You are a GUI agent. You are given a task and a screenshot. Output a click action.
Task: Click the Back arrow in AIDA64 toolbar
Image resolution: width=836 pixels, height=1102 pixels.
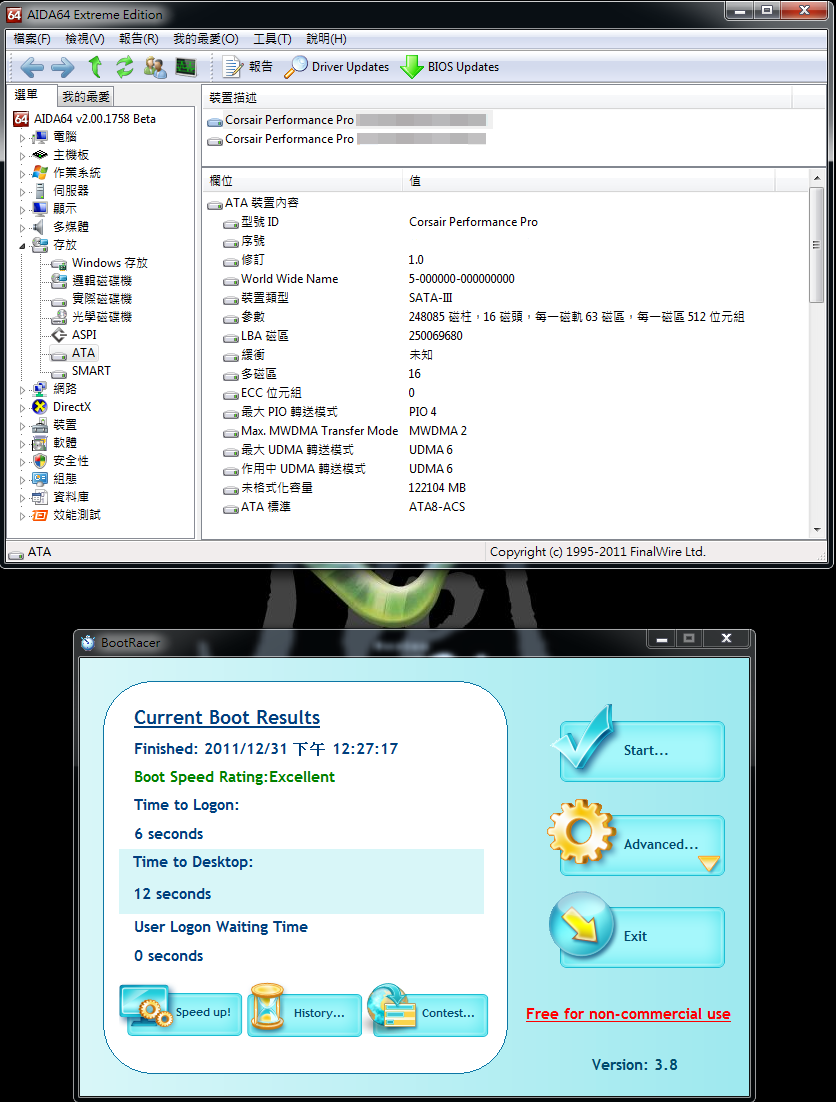coord(32,67)
